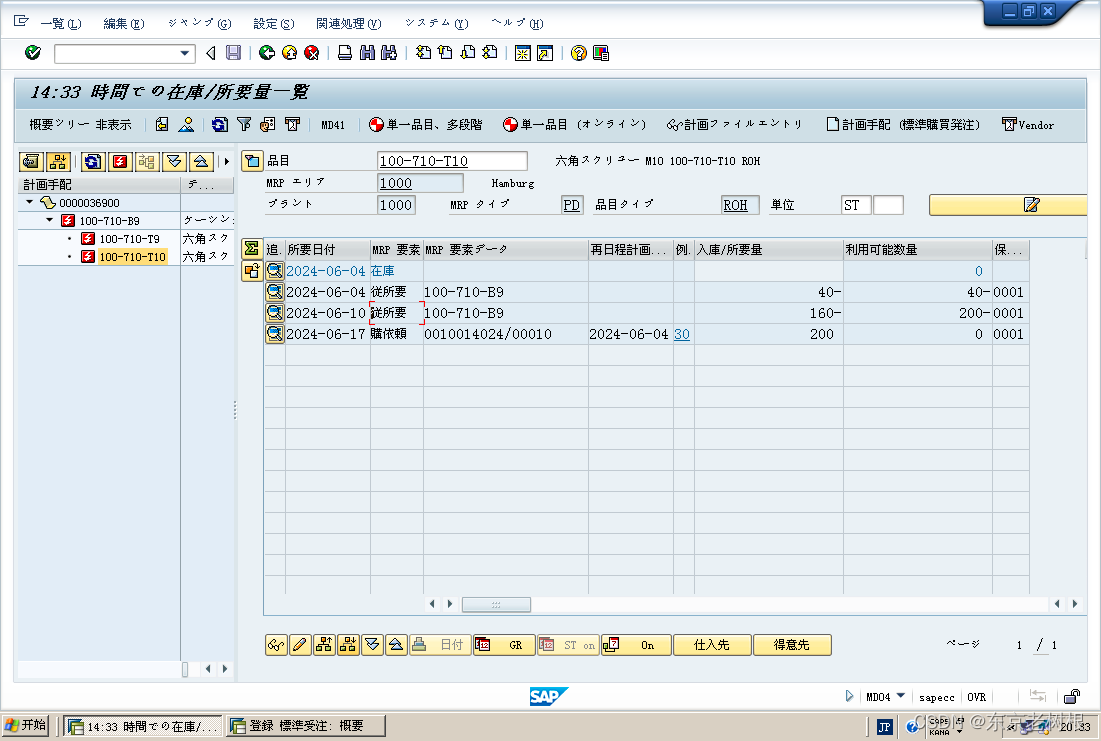Open the MD04 status bar dropdown
Screen dimensions: 1101x741
[x=901, y=696]
